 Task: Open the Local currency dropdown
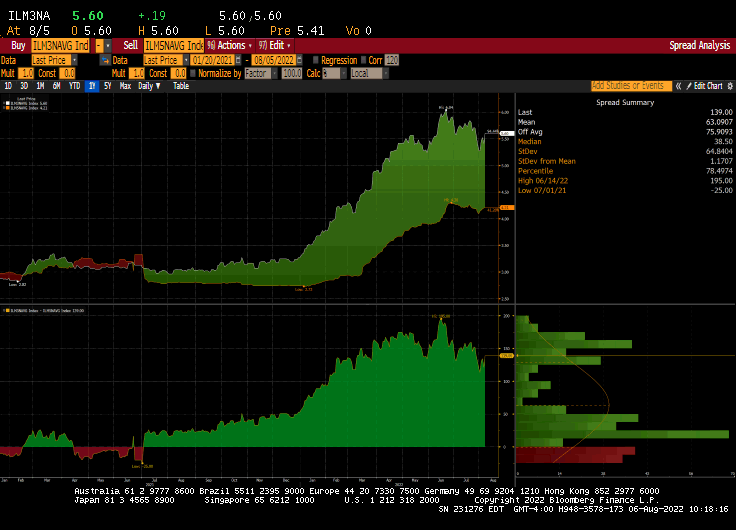(369, 73)
